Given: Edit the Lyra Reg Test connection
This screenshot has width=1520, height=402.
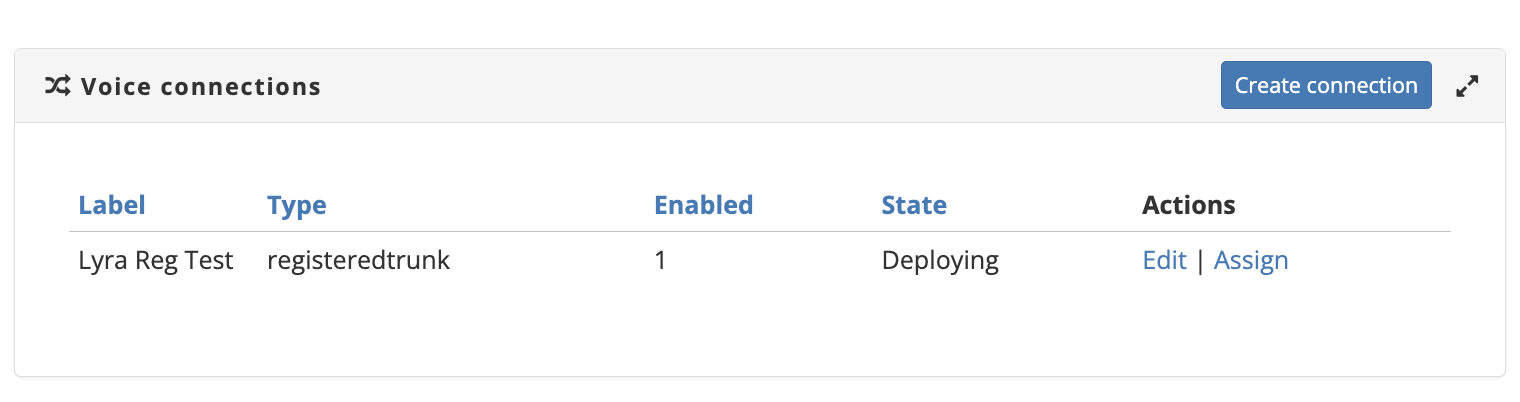Looking at the screenshot, I should [x=1164, y=261].
